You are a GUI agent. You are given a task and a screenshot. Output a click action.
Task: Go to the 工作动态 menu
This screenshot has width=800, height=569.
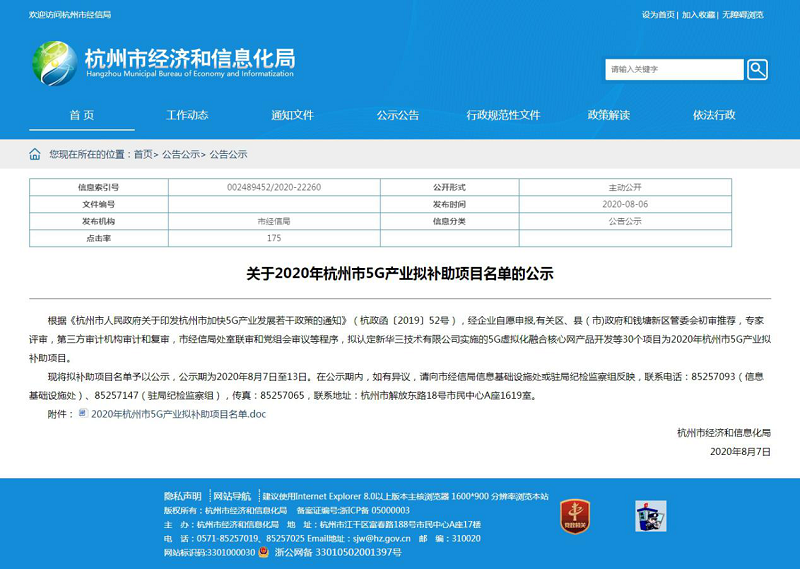point(187,115)
